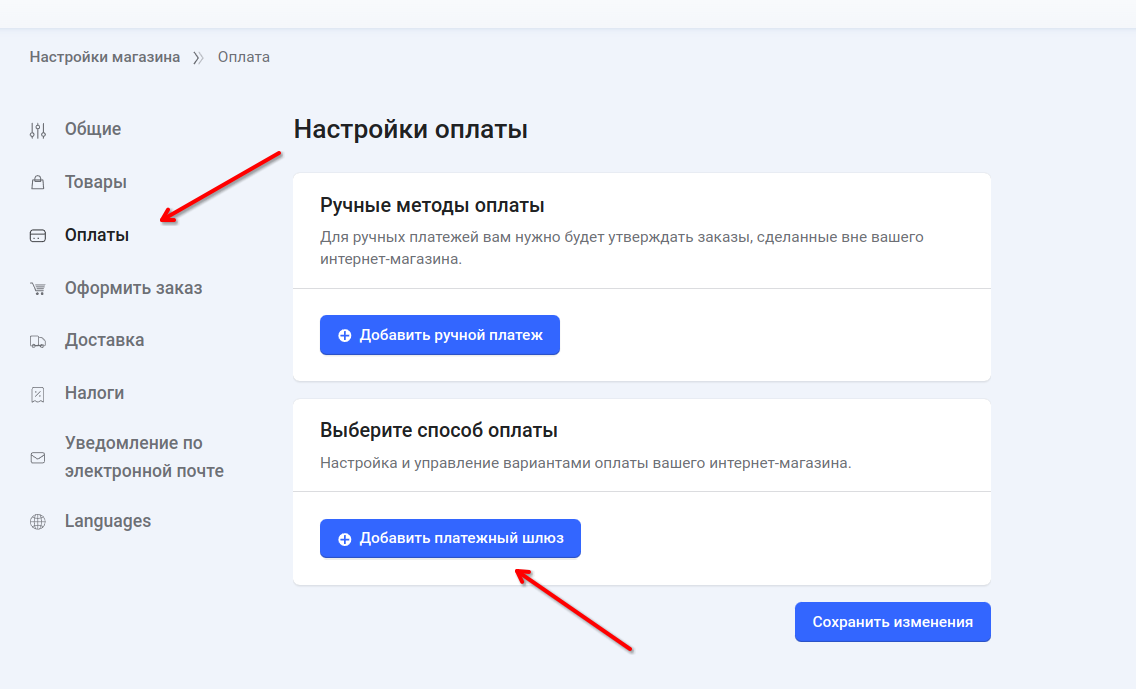Click the truck icon beside Доставка

click(x=38, y=341)
